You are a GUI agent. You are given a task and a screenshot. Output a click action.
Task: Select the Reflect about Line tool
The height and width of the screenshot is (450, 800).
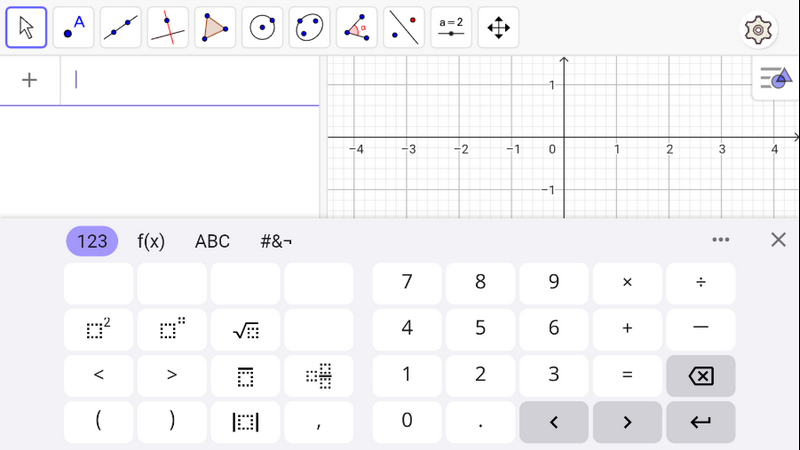coord(404,28)
